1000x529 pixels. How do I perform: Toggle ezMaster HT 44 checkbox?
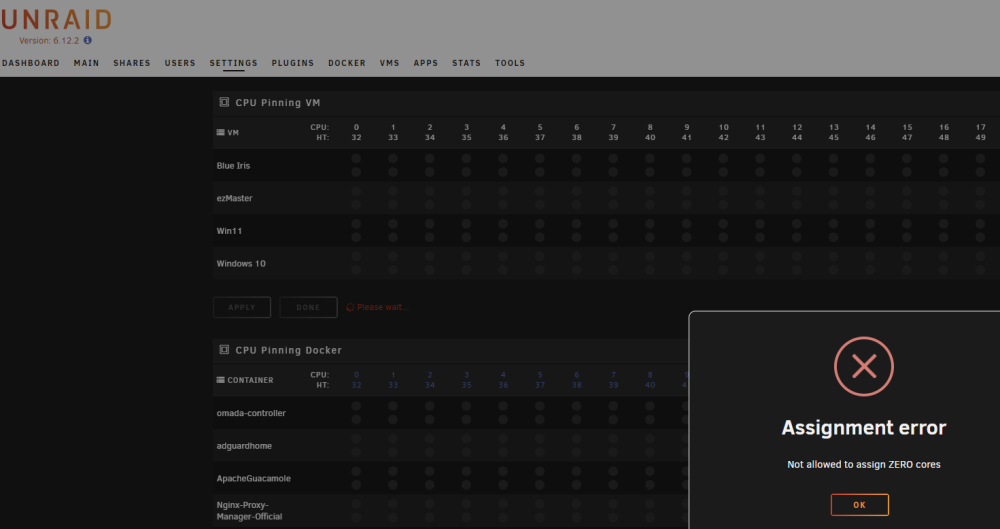[797, 204]
